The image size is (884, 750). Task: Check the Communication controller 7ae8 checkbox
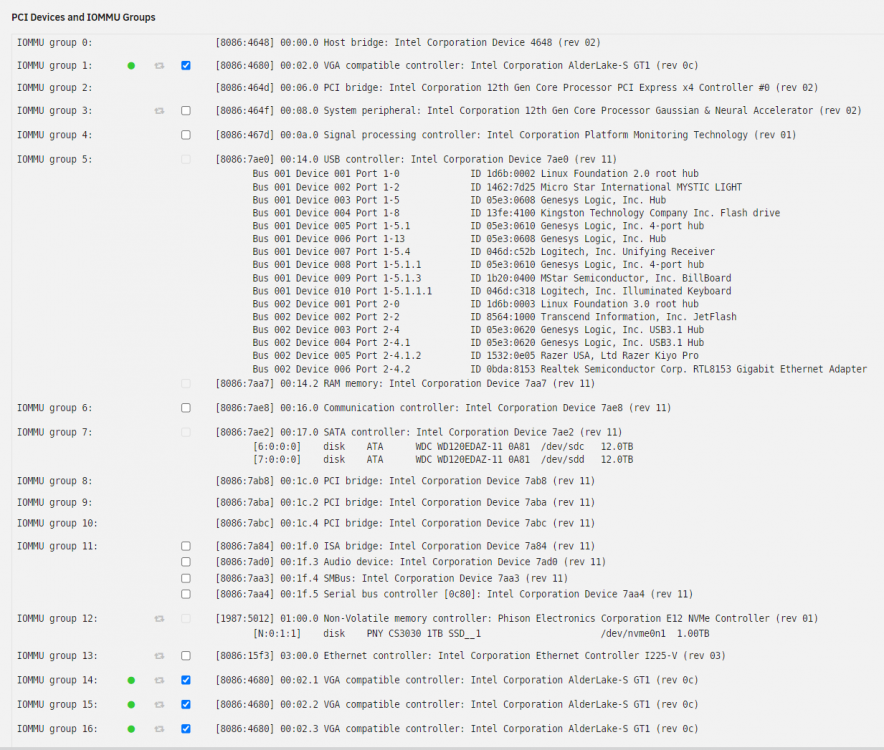click(186, 408)
